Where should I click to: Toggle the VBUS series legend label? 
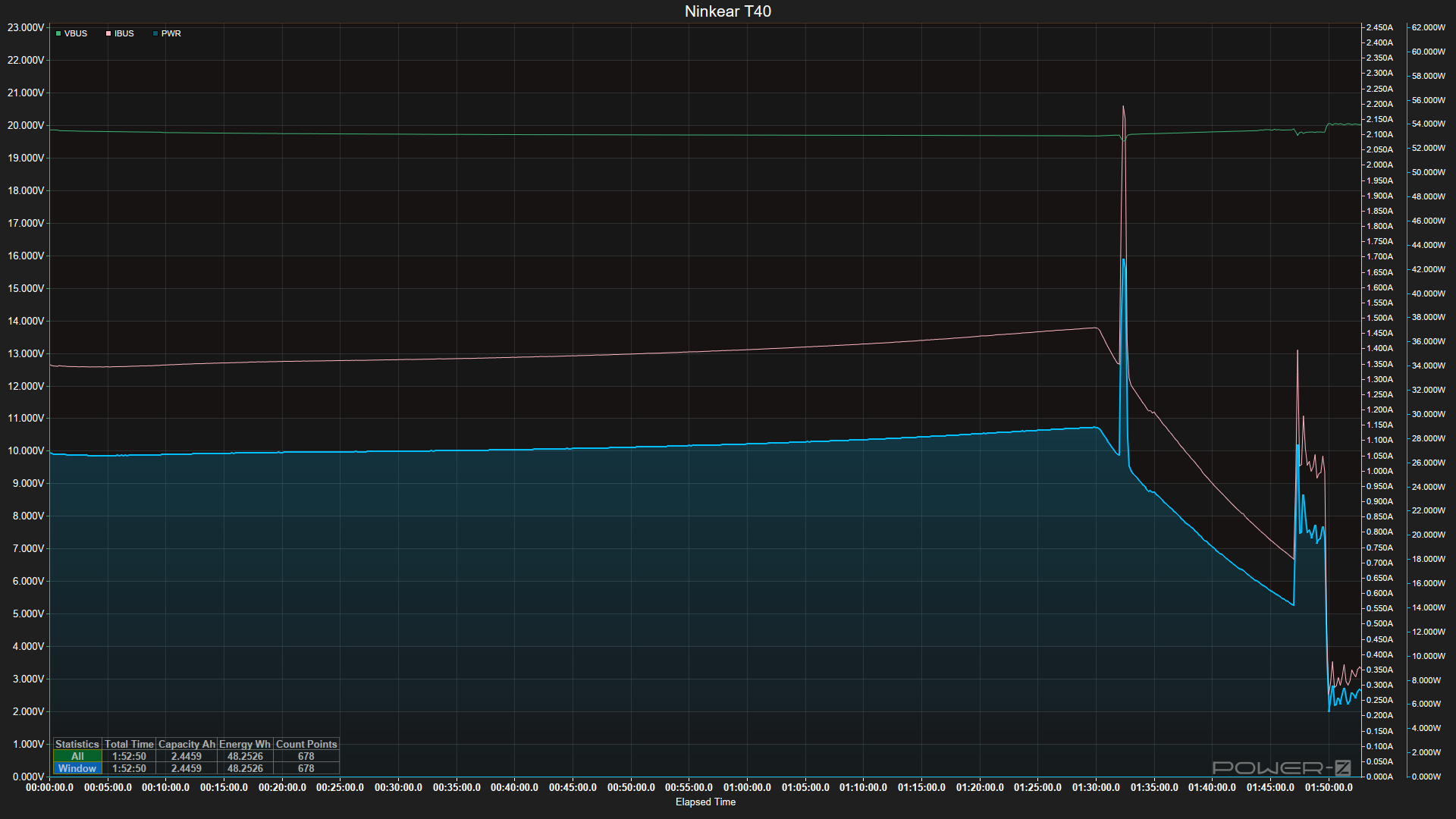[x=76, y=33]
